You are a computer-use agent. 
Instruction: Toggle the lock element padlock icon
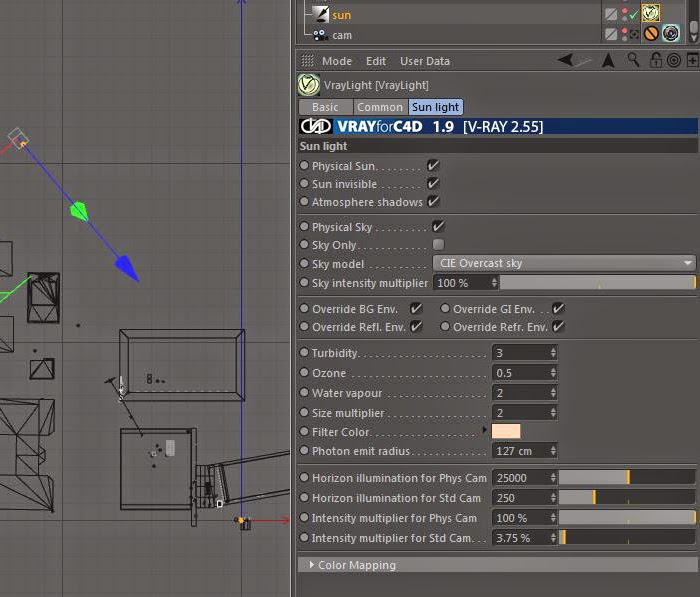click(656, 59)
